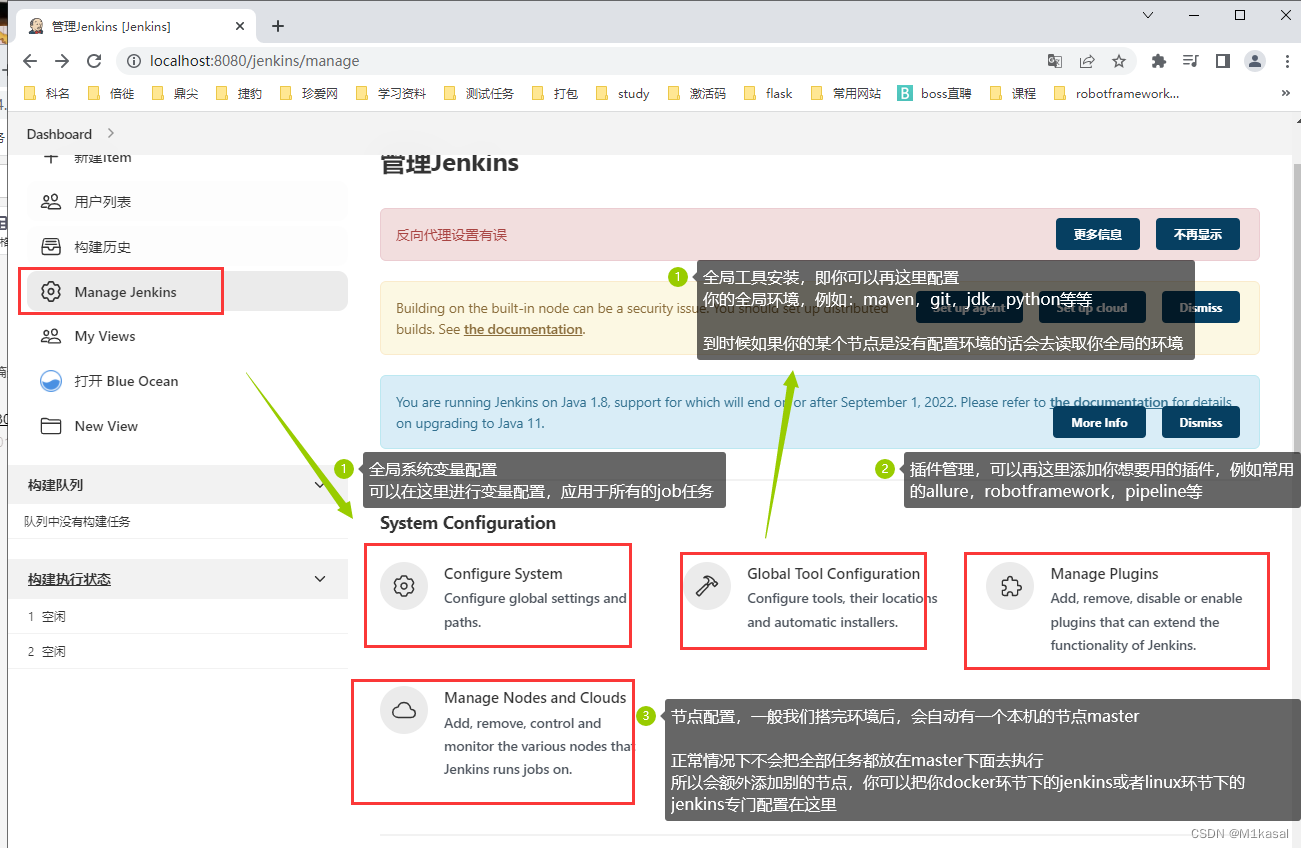Open the Chrome profile avatar
This screenshot has width=1304, height=848.
pos(1254,61)
